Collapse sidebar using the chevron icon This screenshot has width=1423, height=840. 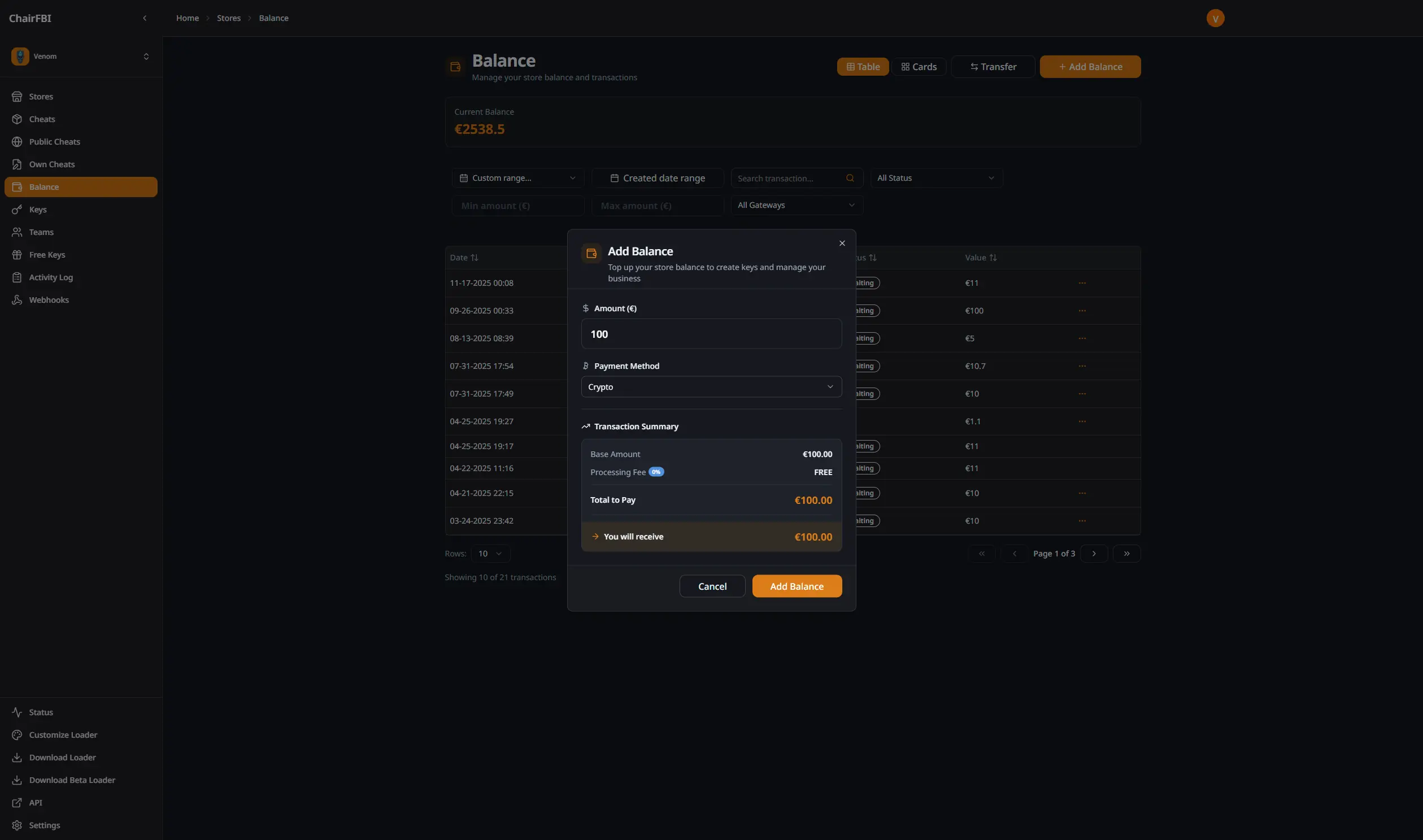(x=145, y=18)
